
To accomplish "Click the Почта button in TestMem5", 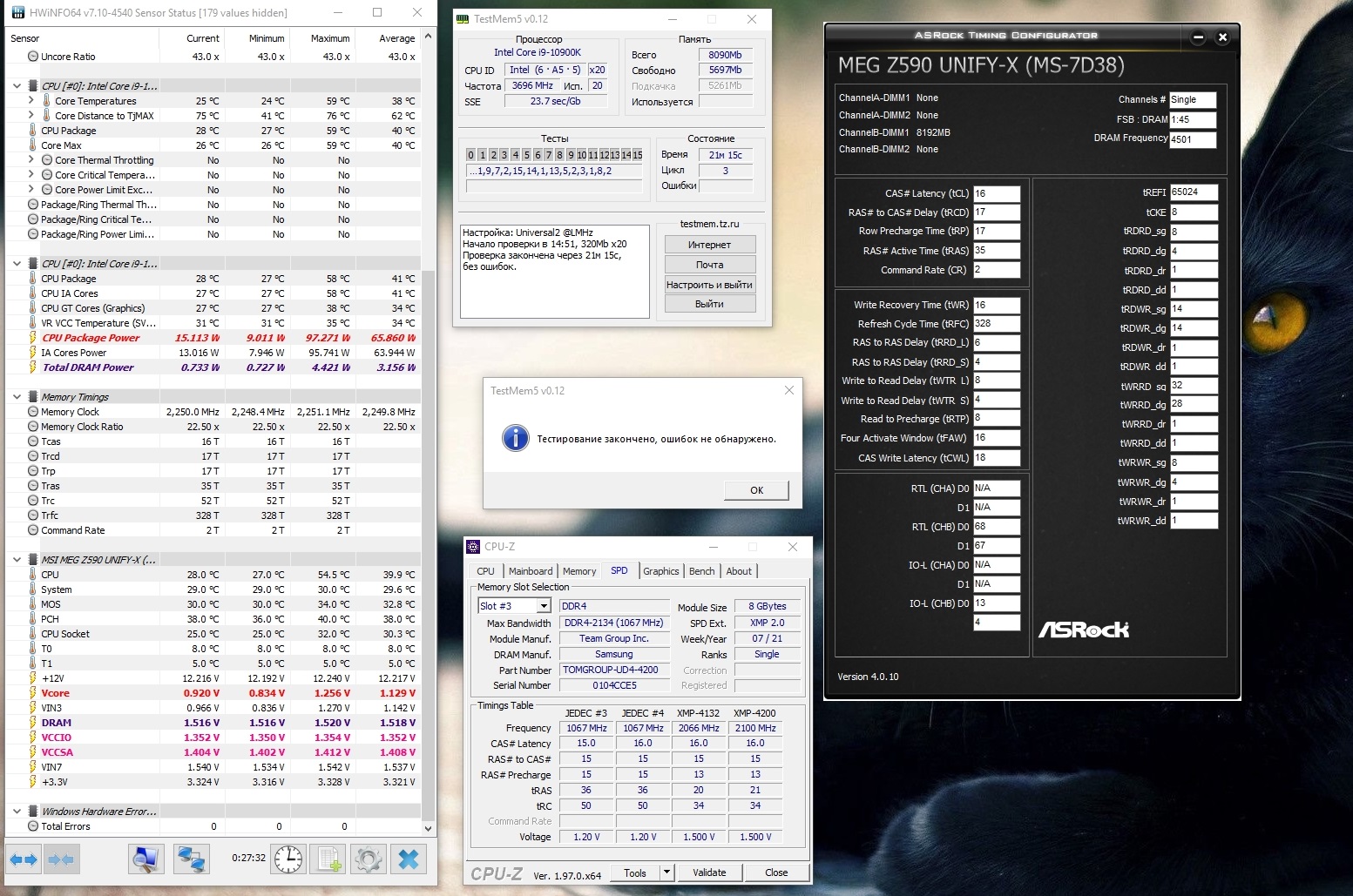I will pyautogui.click(x=710, y=265).
